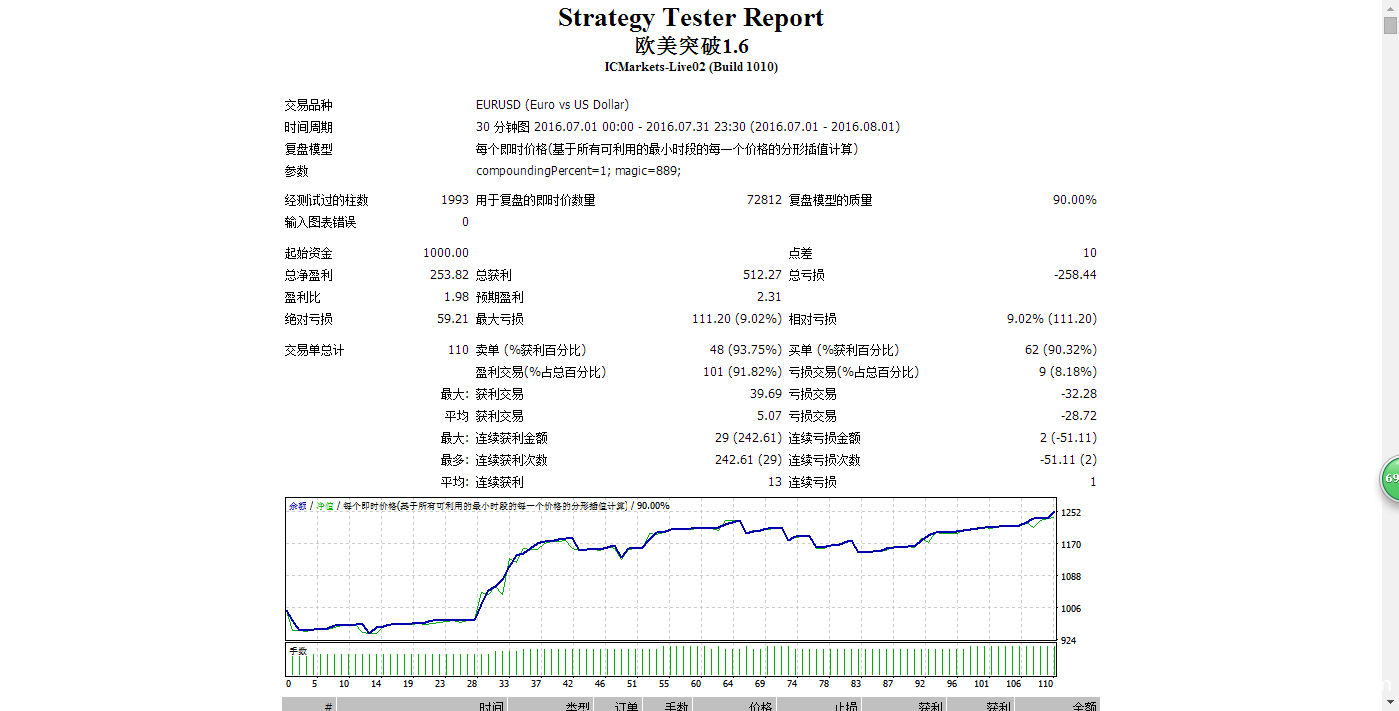Click the 余额 legend label in chart
Image resolution: width=1399 pixels, height=711 pixels.
click(x=298, y=506)
